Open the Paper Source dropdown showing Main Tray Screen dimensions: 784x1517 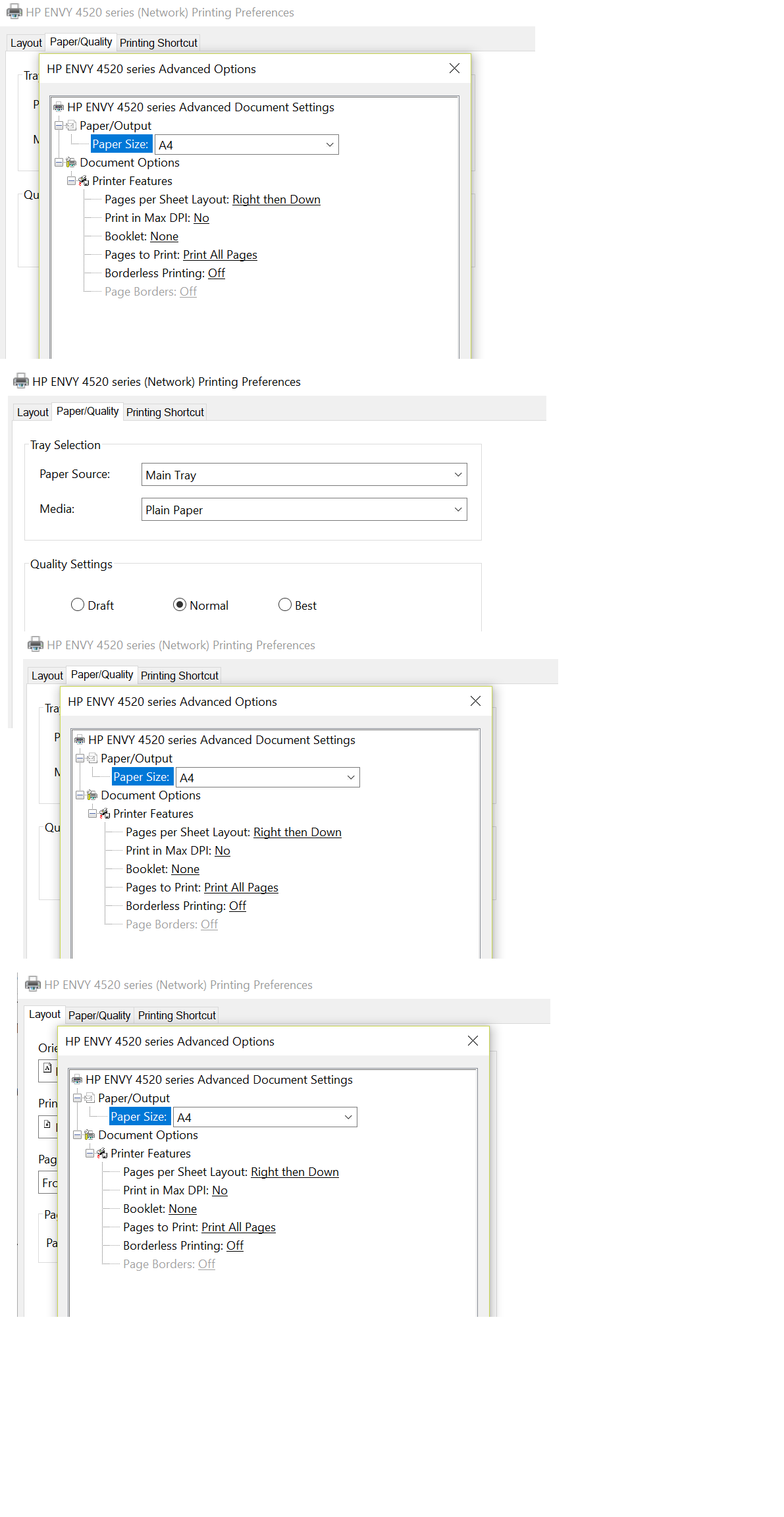(303, 475)
